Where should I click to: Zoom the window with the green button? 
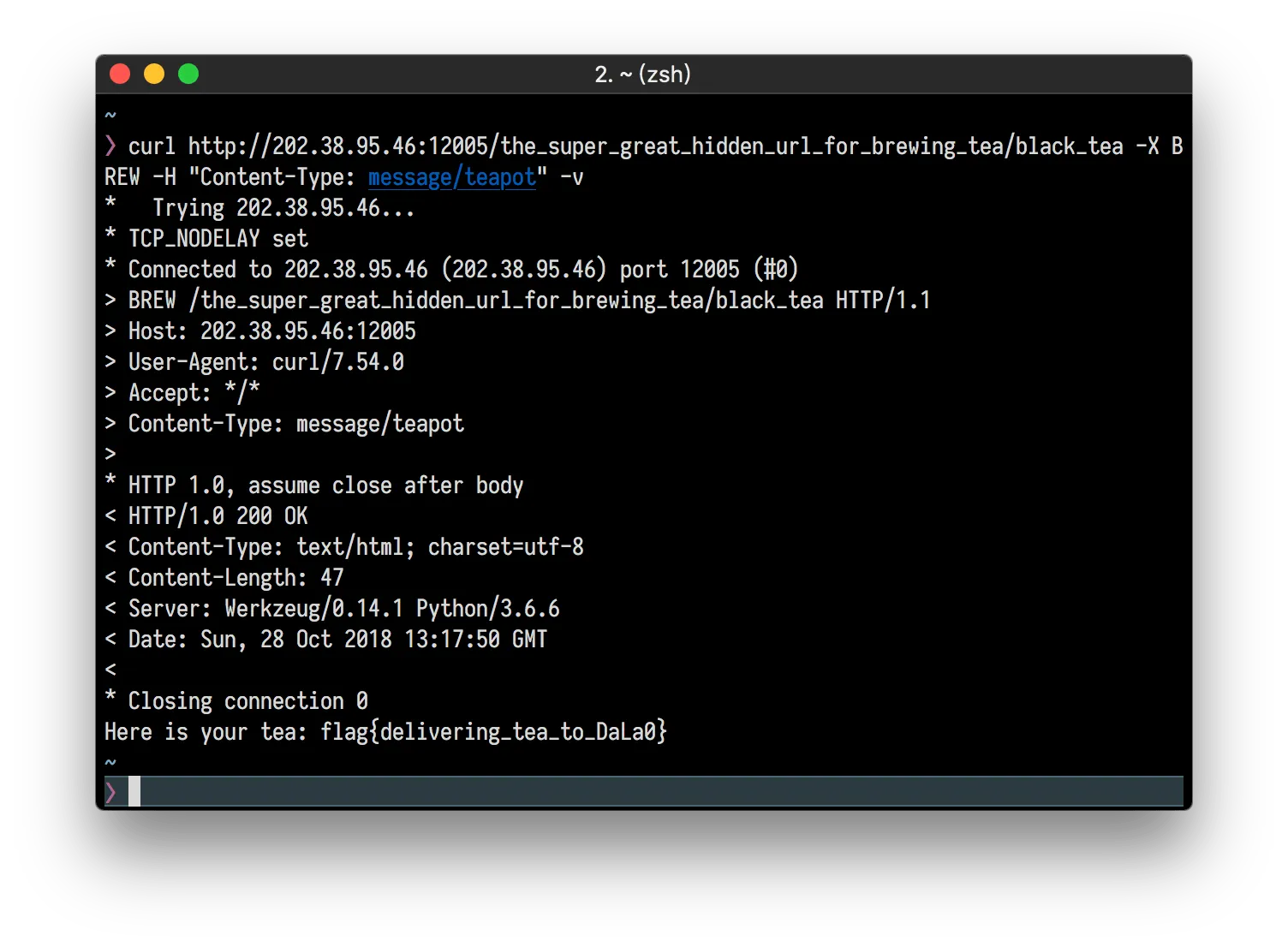coord(188,74)
